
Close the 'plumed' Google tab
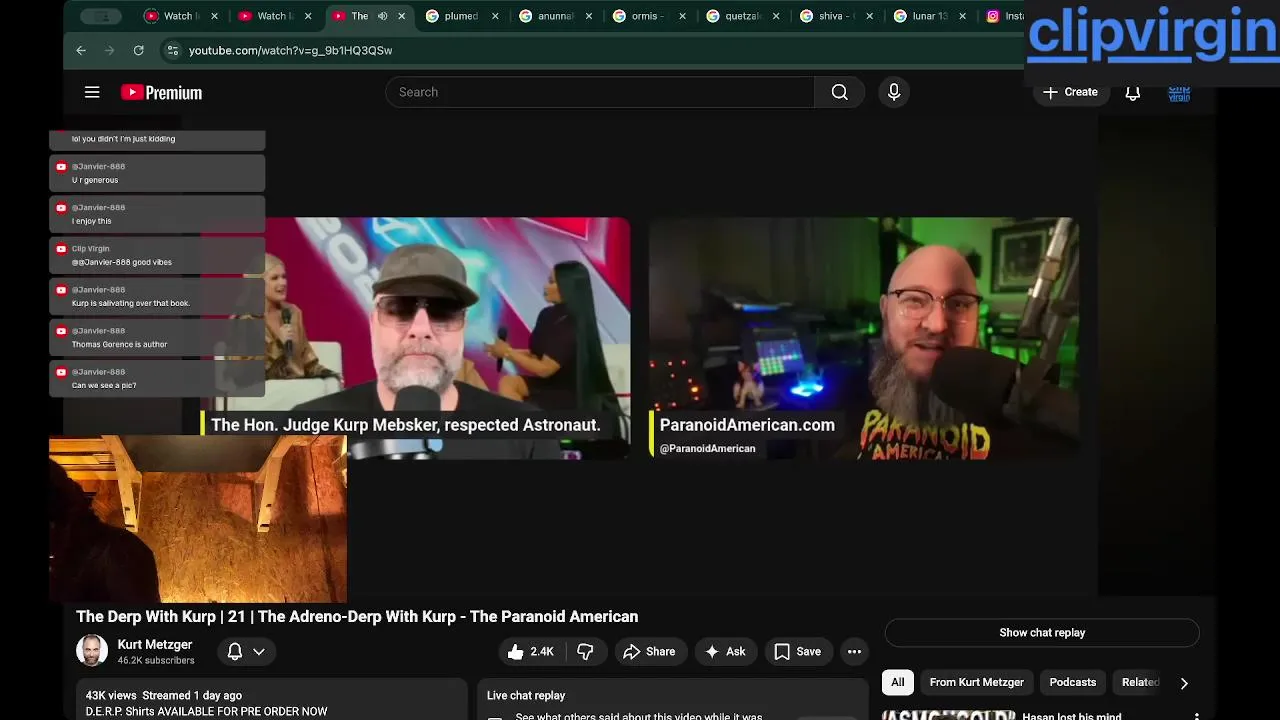[494, 16]
